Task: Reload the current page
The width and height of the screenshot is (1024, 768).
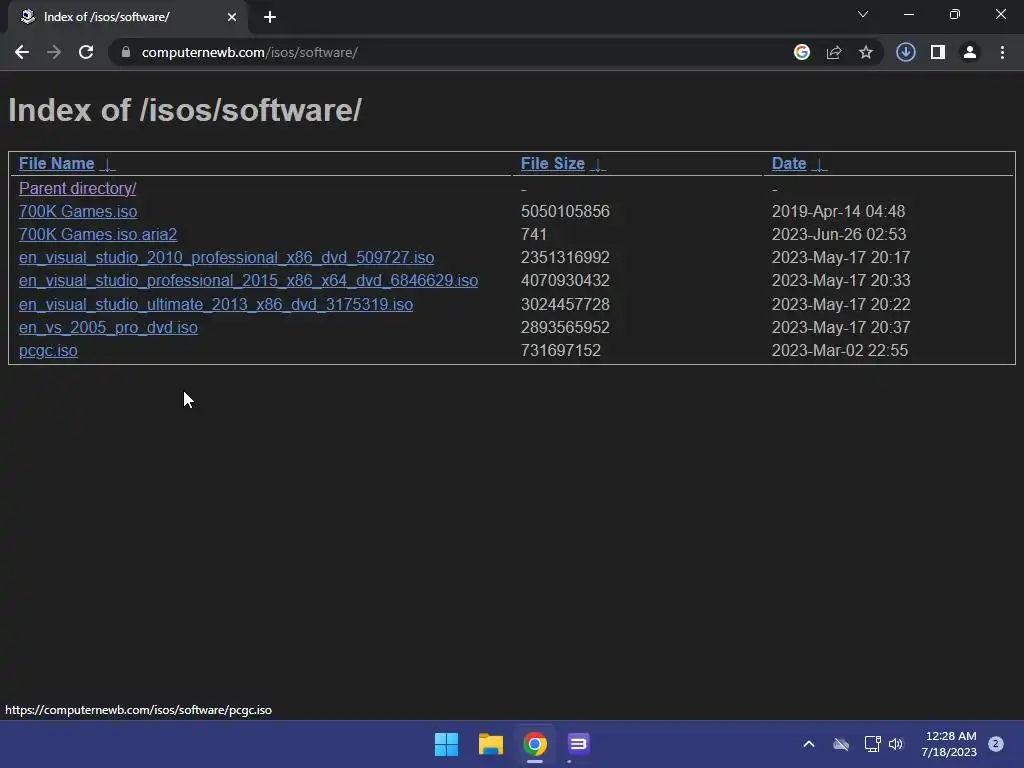Action: tap(86, 52)
